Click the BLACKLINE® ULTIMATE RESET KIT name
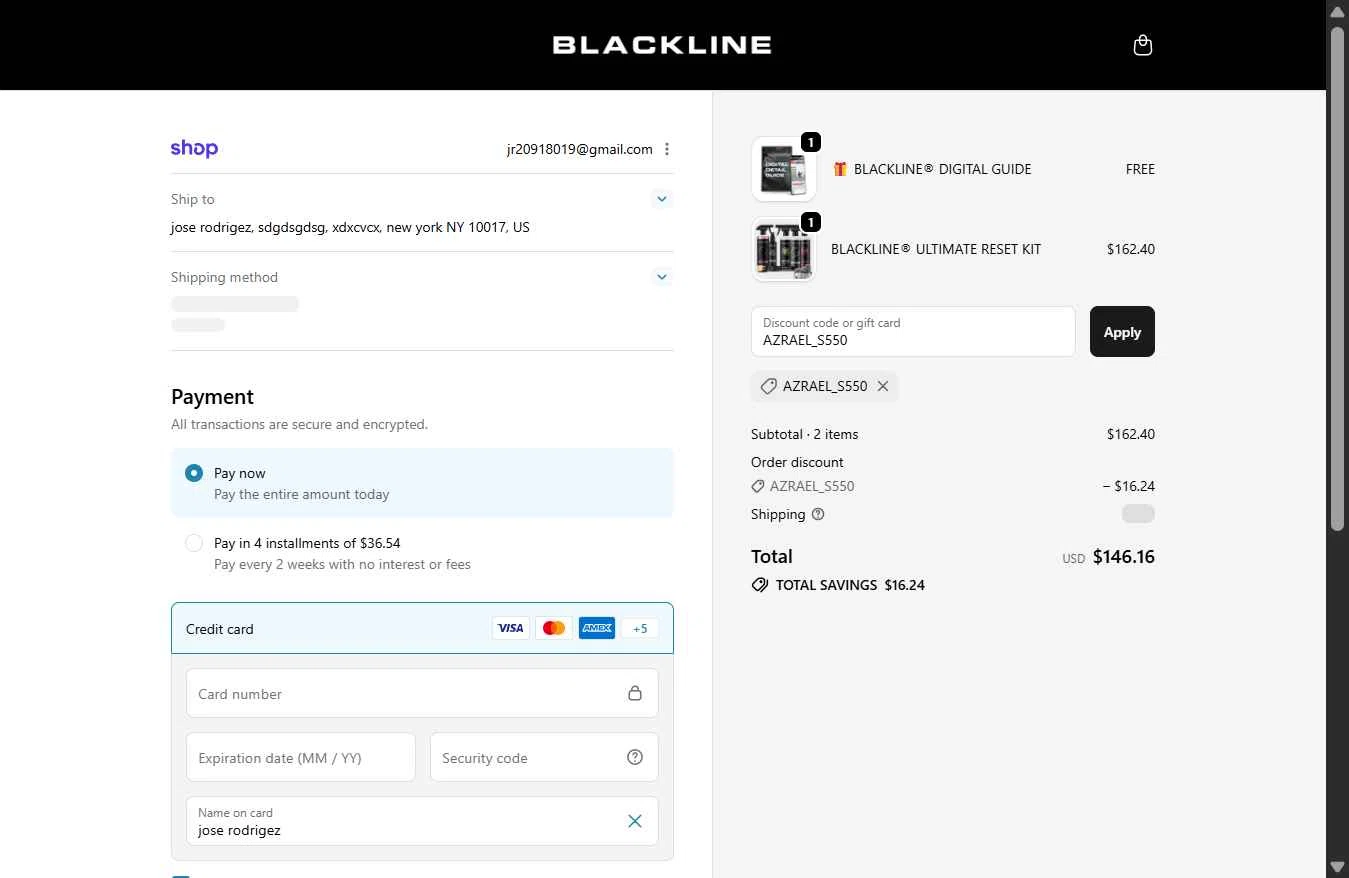 pyautogui.click(x=936, y=249)
